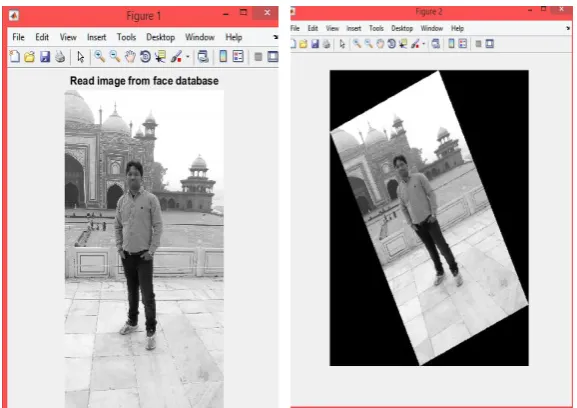Select Rotate 3D tool in Figure 2
This screenshot has height=408, width=577.
click(x=392, y=44)
